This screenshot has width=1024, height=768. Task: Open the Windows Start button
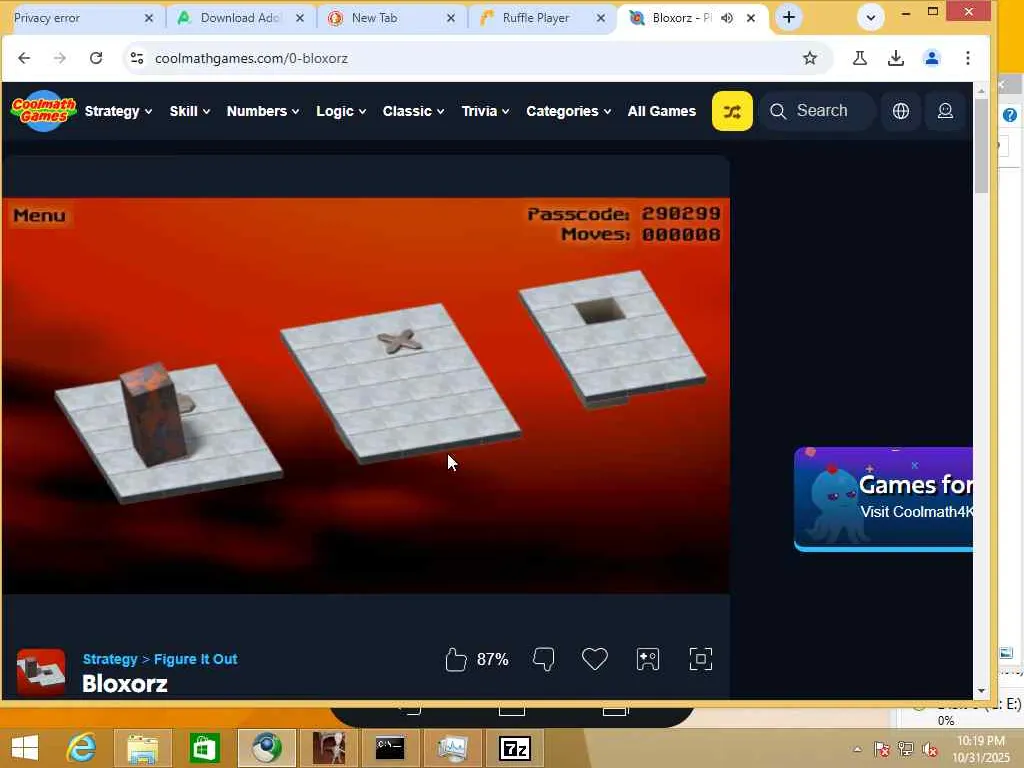tap(25, 748)
